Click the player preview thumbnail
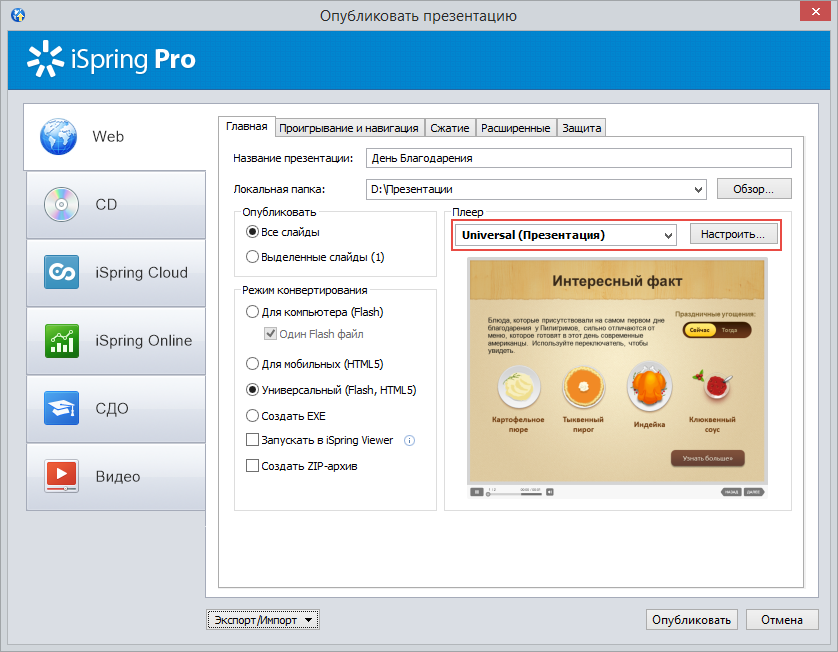This screenshot has height=652, width=838. pos(617,378)
